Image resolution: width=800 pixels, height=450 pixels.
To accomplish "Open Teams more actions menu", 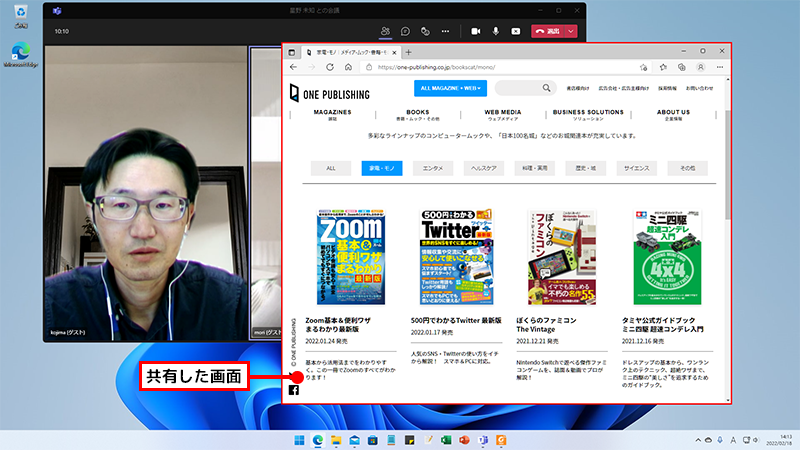I will (445, 31).
